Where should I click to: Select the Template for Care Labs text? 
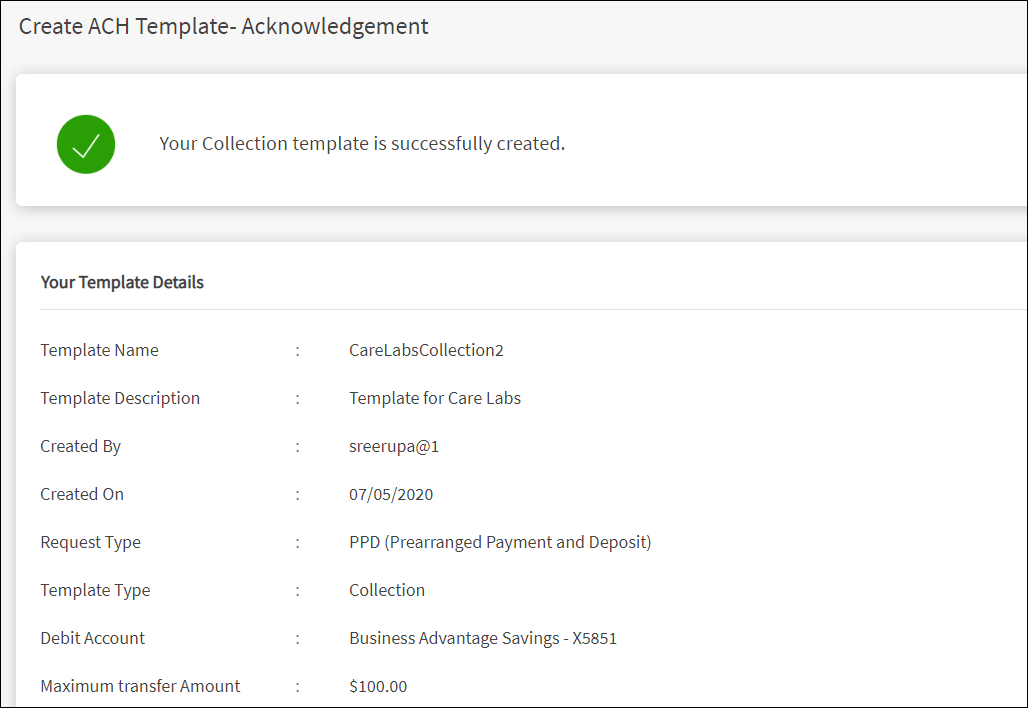coord(435,398)
